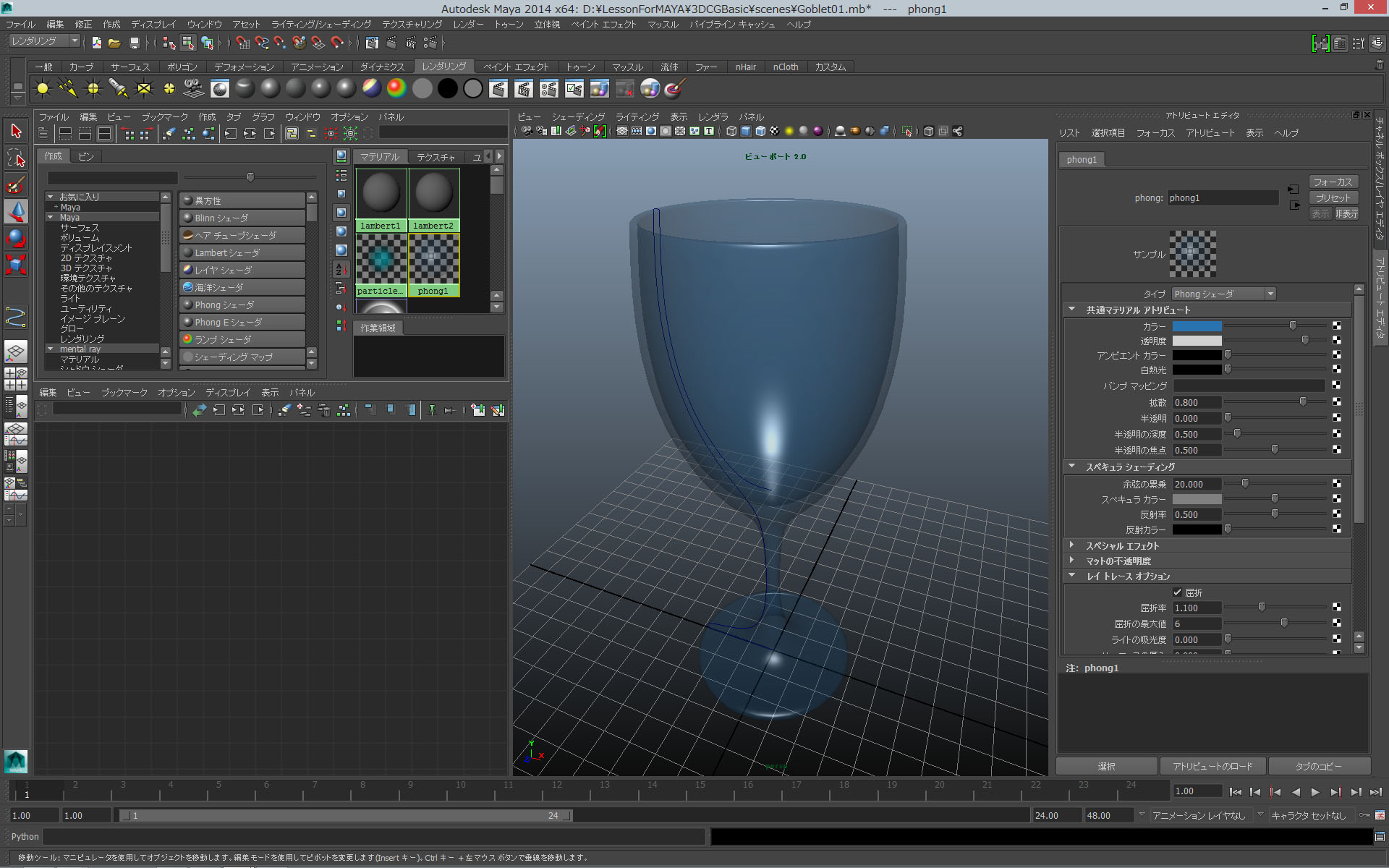Activate the Move tool cone icon
Viewport: 1389px width, 868px height.
pos(16,211)
